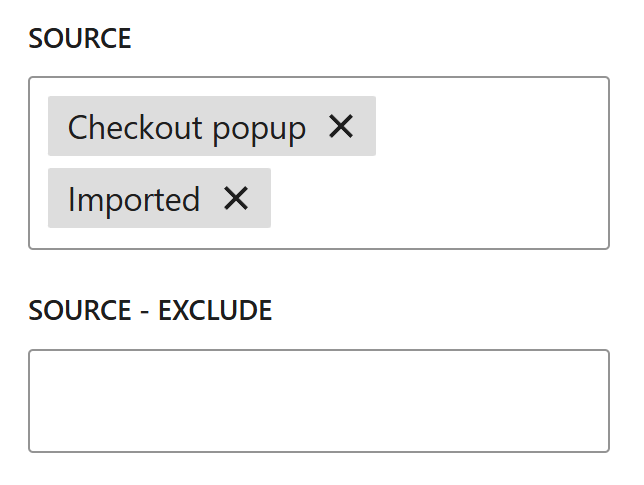This screenshot has height=485, width=644.
Task: Select the Checkout popup tag text
Action: (x=187, y=127)
